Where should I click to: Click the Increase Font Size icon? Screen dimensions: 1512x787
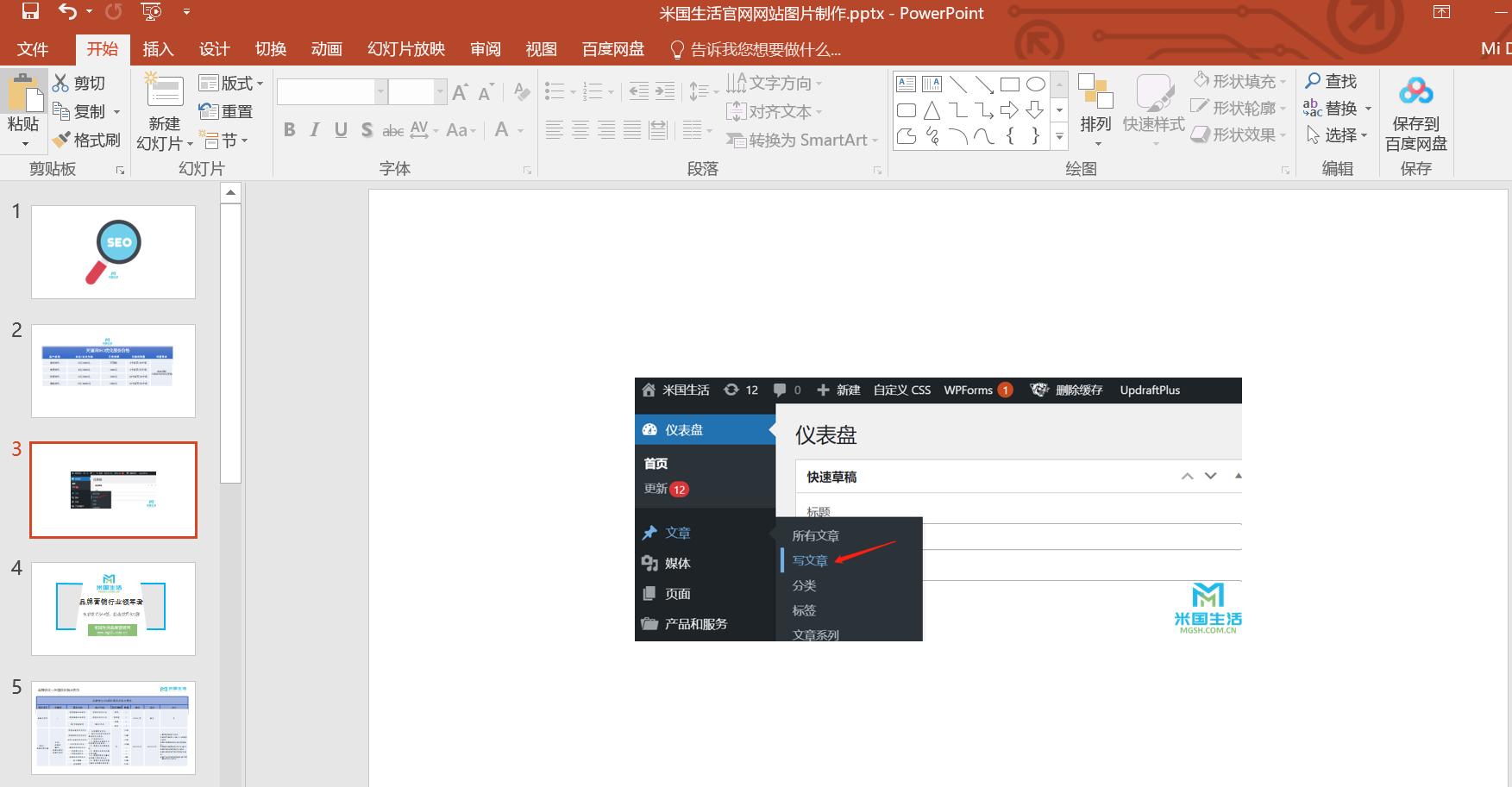click(x=461, y=91)
